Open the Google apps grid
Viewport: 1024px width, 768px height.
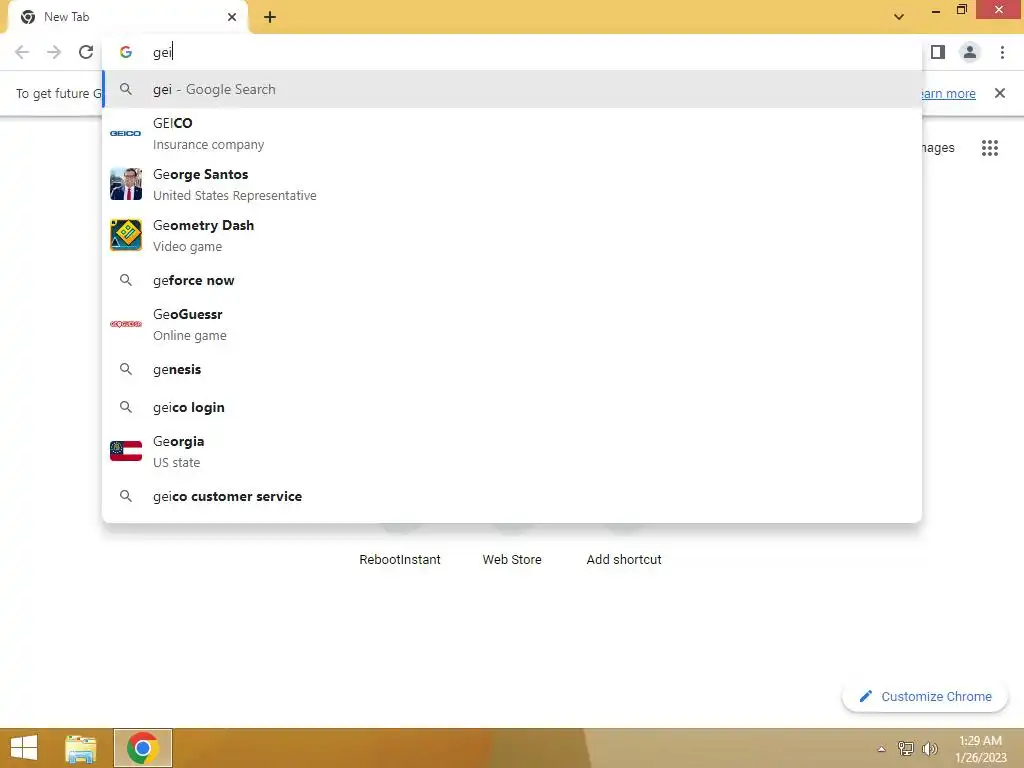coord(989,148)
